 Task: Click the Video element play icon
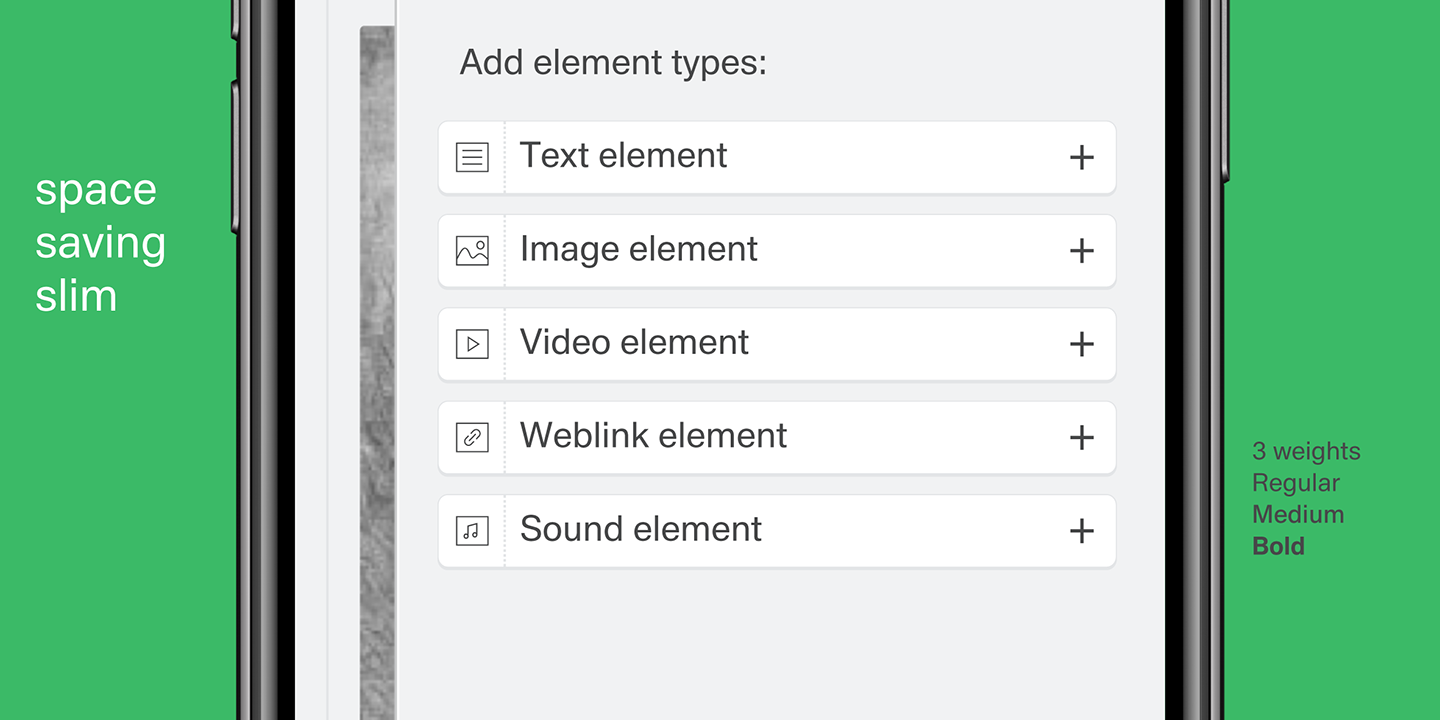click(x=472, y=344)
